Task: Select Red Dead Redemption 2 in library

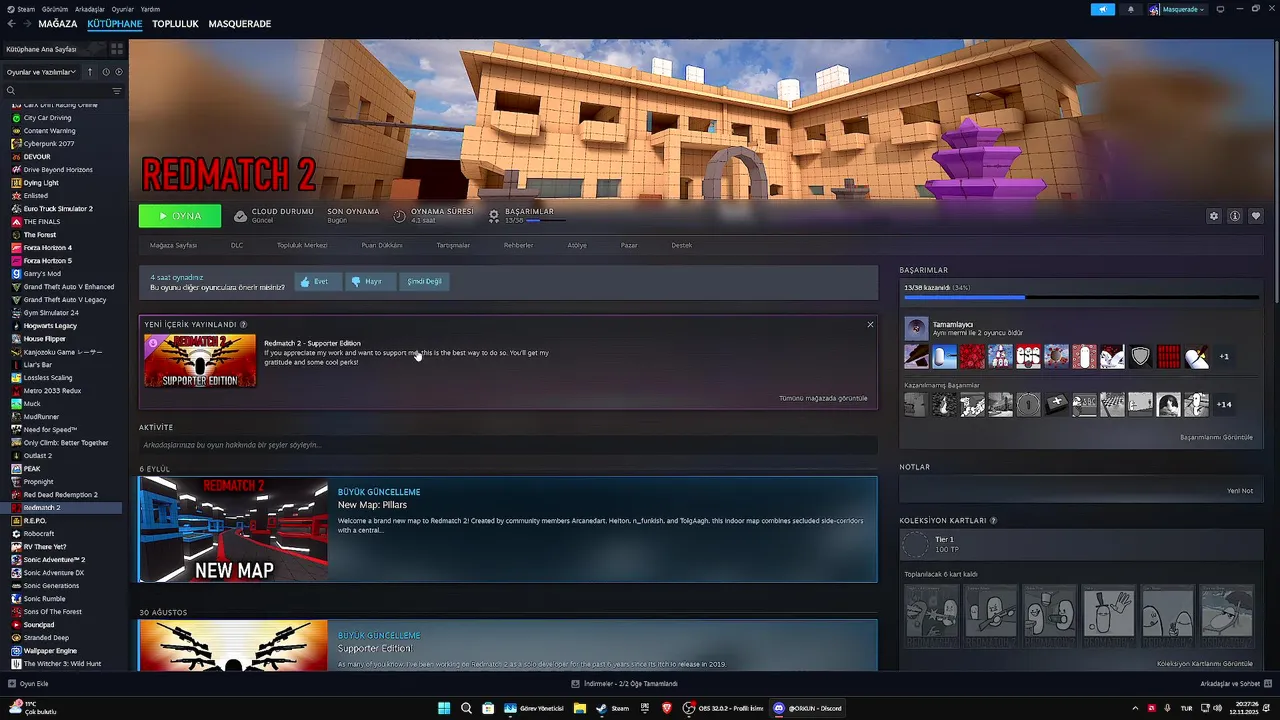Action: [61, 495]
